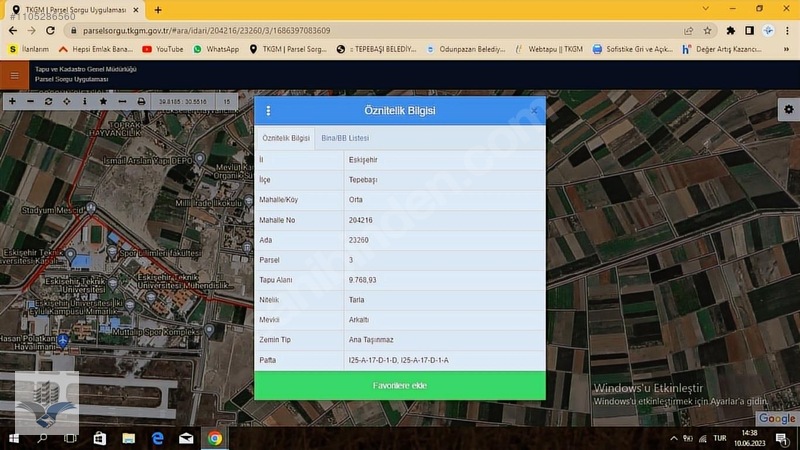Viewport: 800px width, 450px height.
Task: Expand the hidden bookmarks chevron
Action: tap(786, 49)
